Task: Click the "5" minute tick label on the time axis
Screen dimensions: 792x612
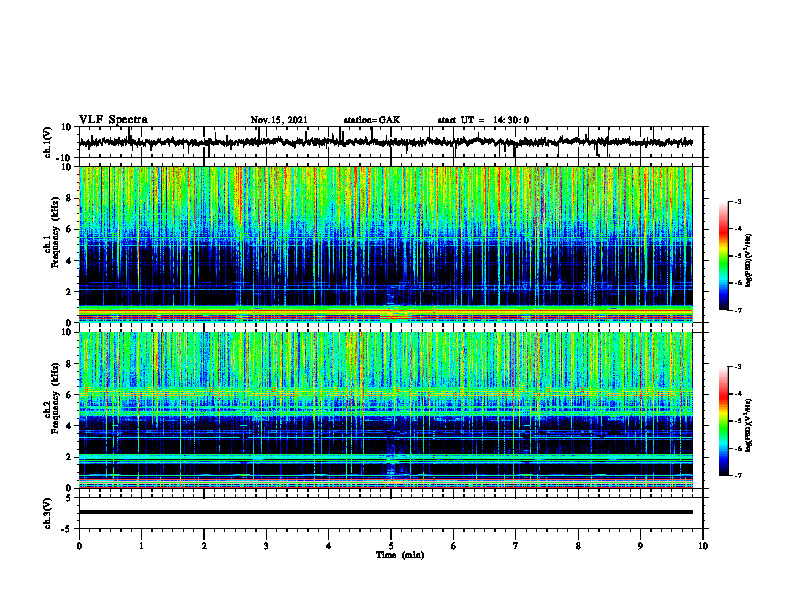Action: click(x=391, y=546)
